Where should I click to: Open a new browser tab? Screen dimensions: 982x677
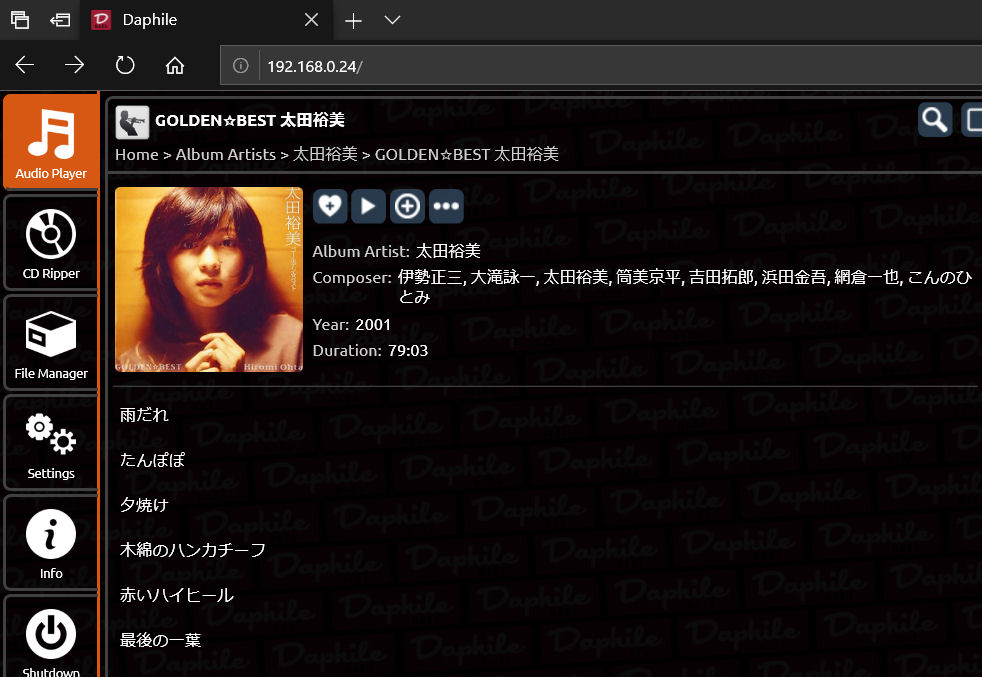point(352,20)
